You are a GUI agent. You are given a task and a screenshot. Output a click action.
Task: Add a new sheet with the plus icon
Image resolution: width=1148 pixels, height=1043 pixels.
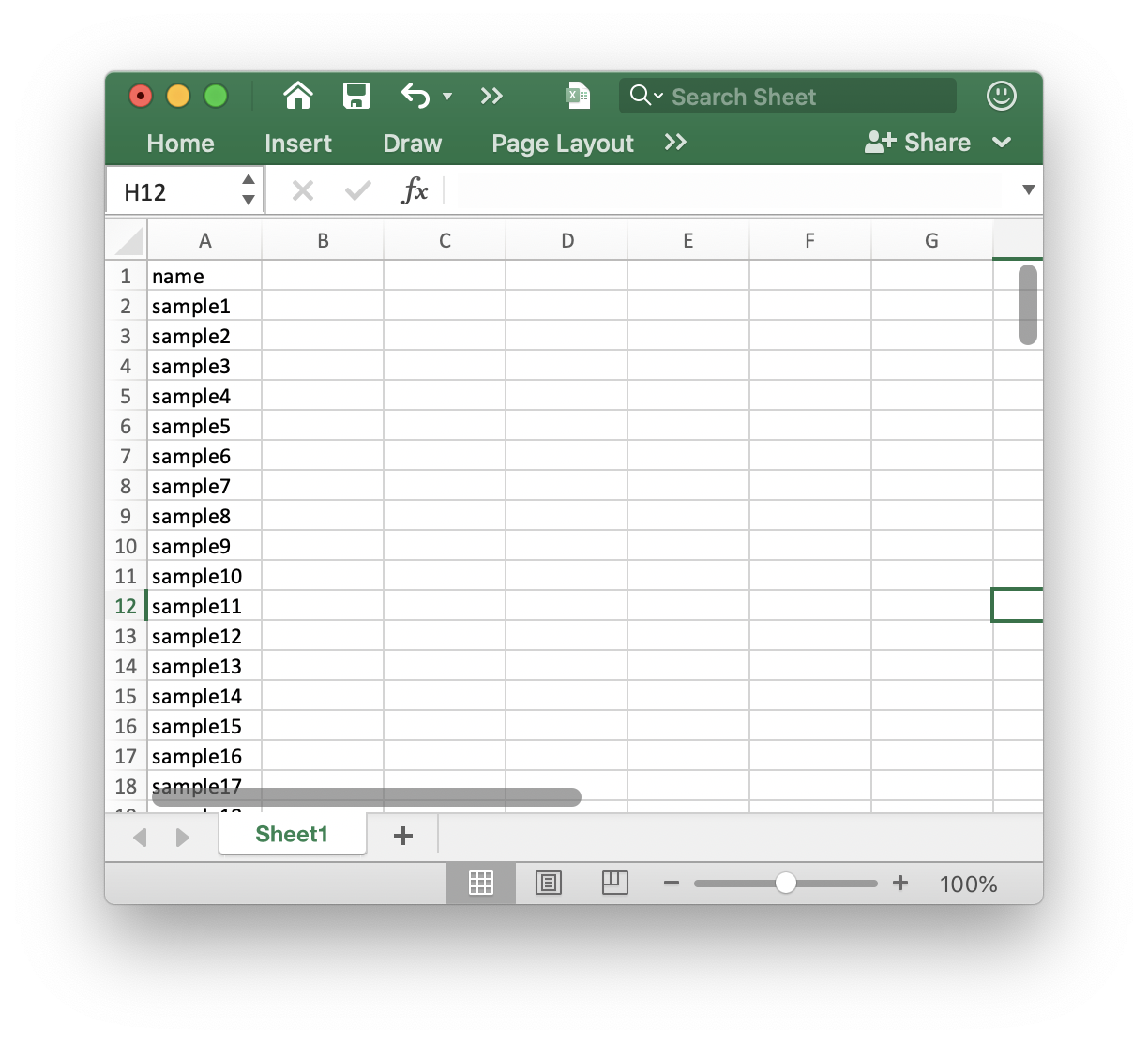pos(403,836)
